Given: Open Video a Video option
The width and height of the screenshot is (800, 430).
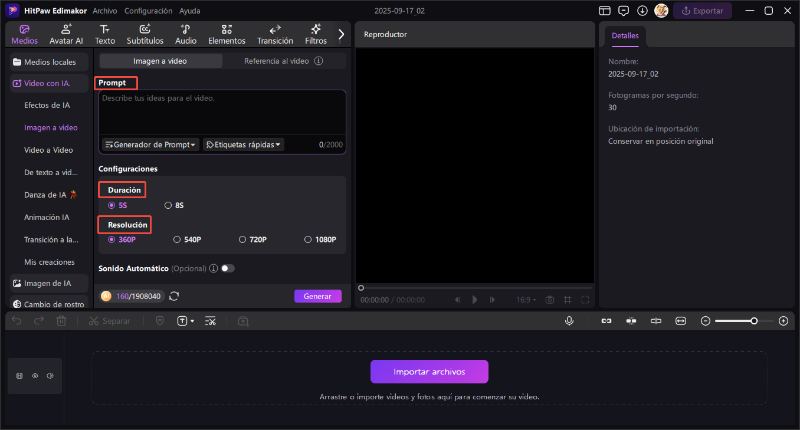Looking at the screenshot, I should (x=48, y=150).
